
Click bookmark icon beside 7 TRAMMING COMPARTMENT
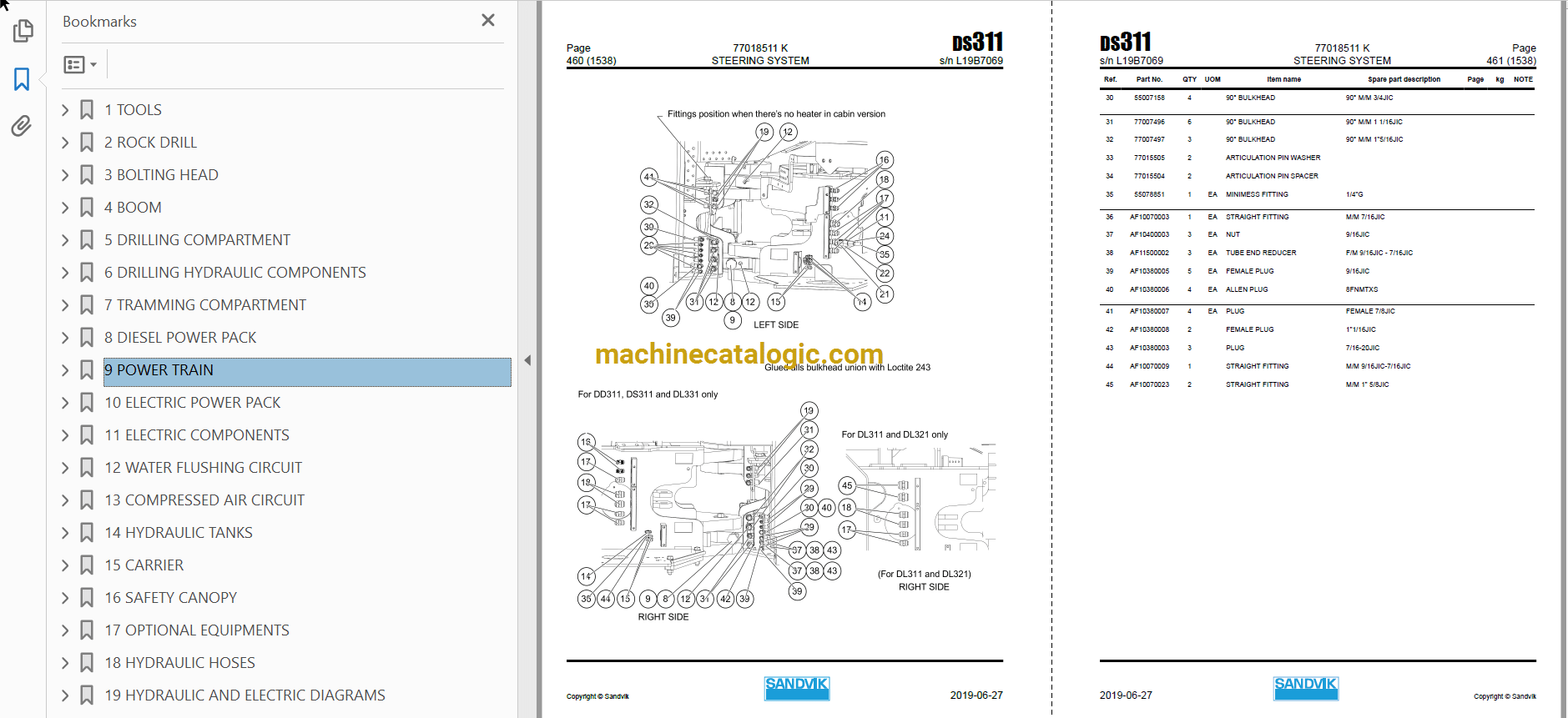87,305
